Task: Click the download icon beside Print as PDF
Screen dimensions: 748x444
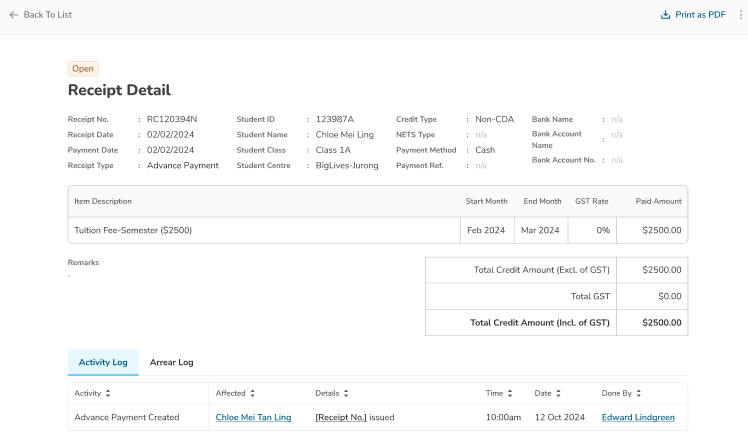Action: [x=665, y=15]
